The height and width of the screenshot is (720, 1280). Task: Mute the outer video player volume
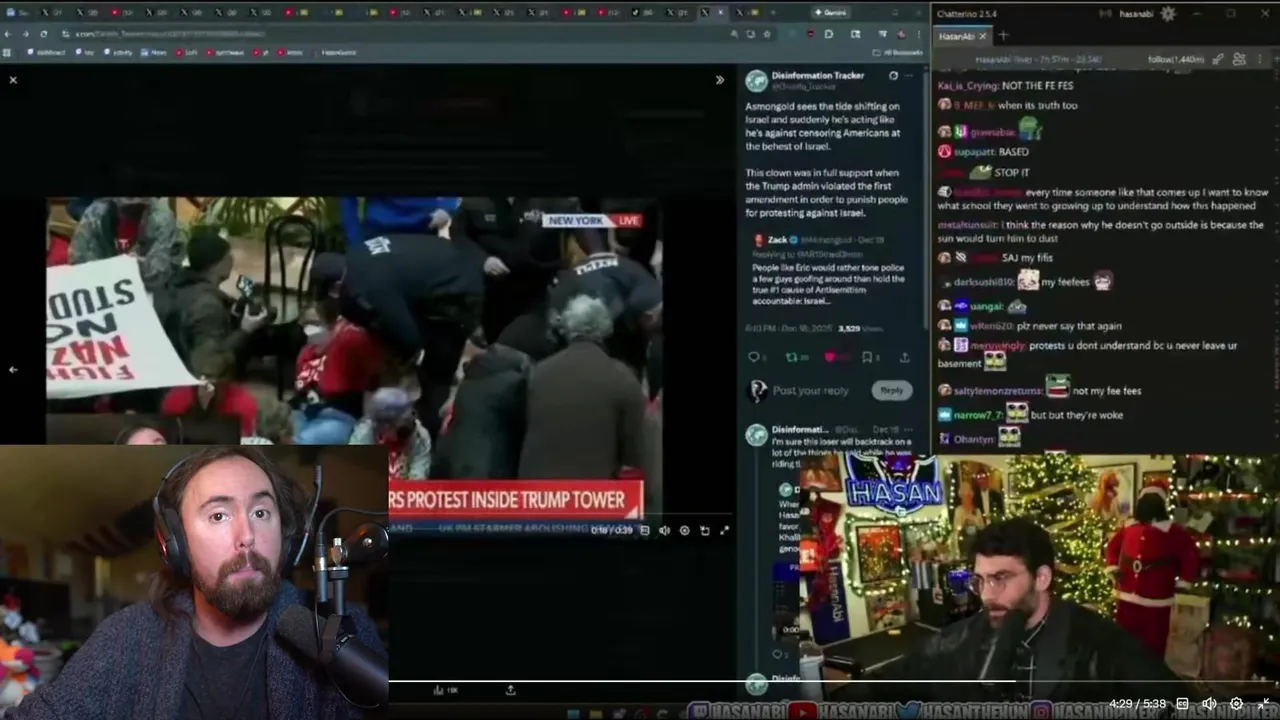[1209, 703]
